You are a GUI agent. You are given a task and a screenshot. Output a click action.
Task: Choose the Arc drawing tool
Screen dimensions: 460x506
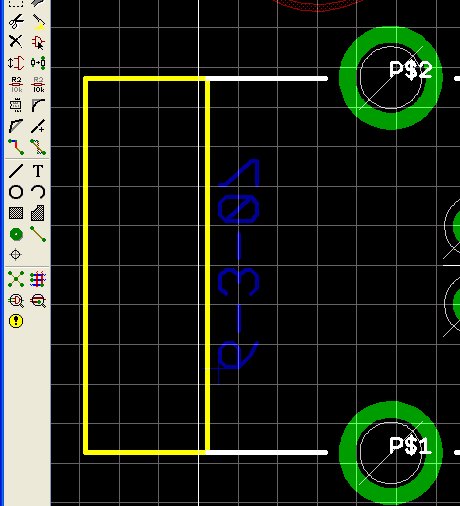click(38, 192)
